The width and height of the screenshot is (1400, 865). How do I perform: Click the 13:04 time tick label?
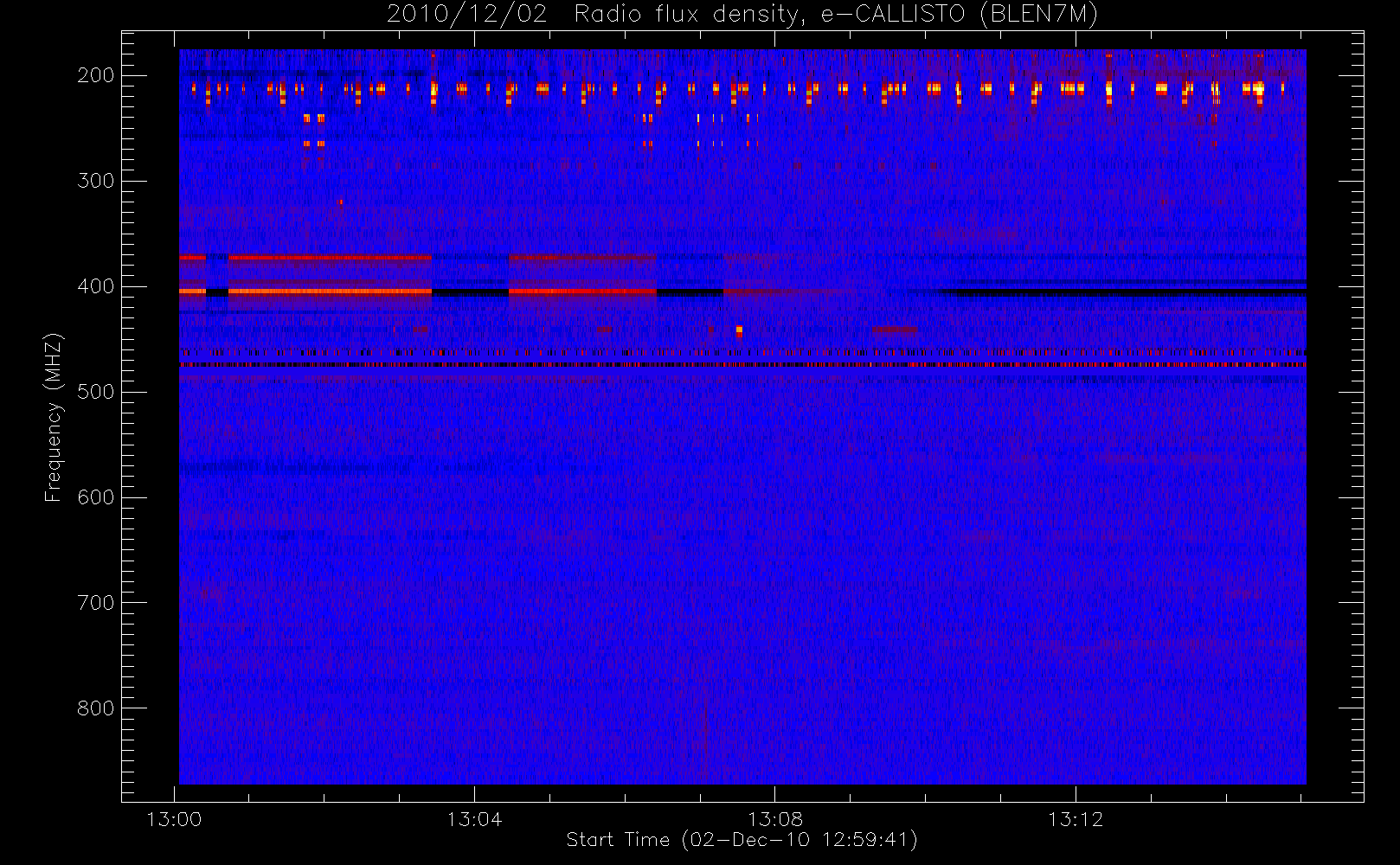click(474, 819)
